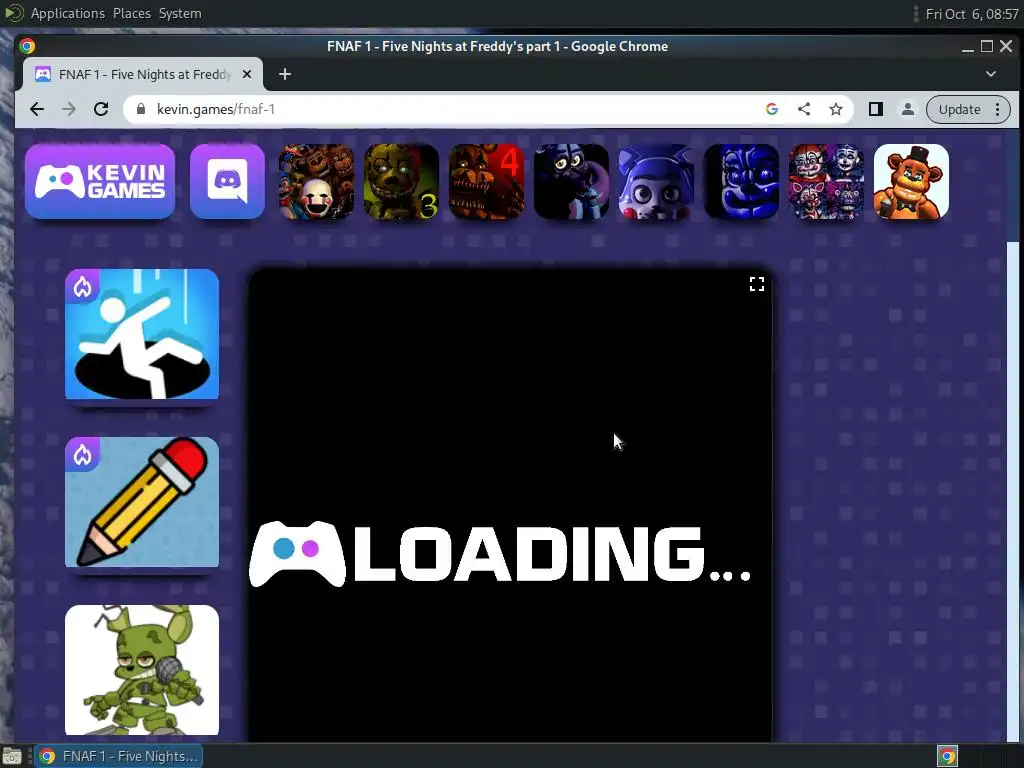1024x768 pixels.
Task: Switch to the FNAF 1 tab
Action: [x=144, y=74]
